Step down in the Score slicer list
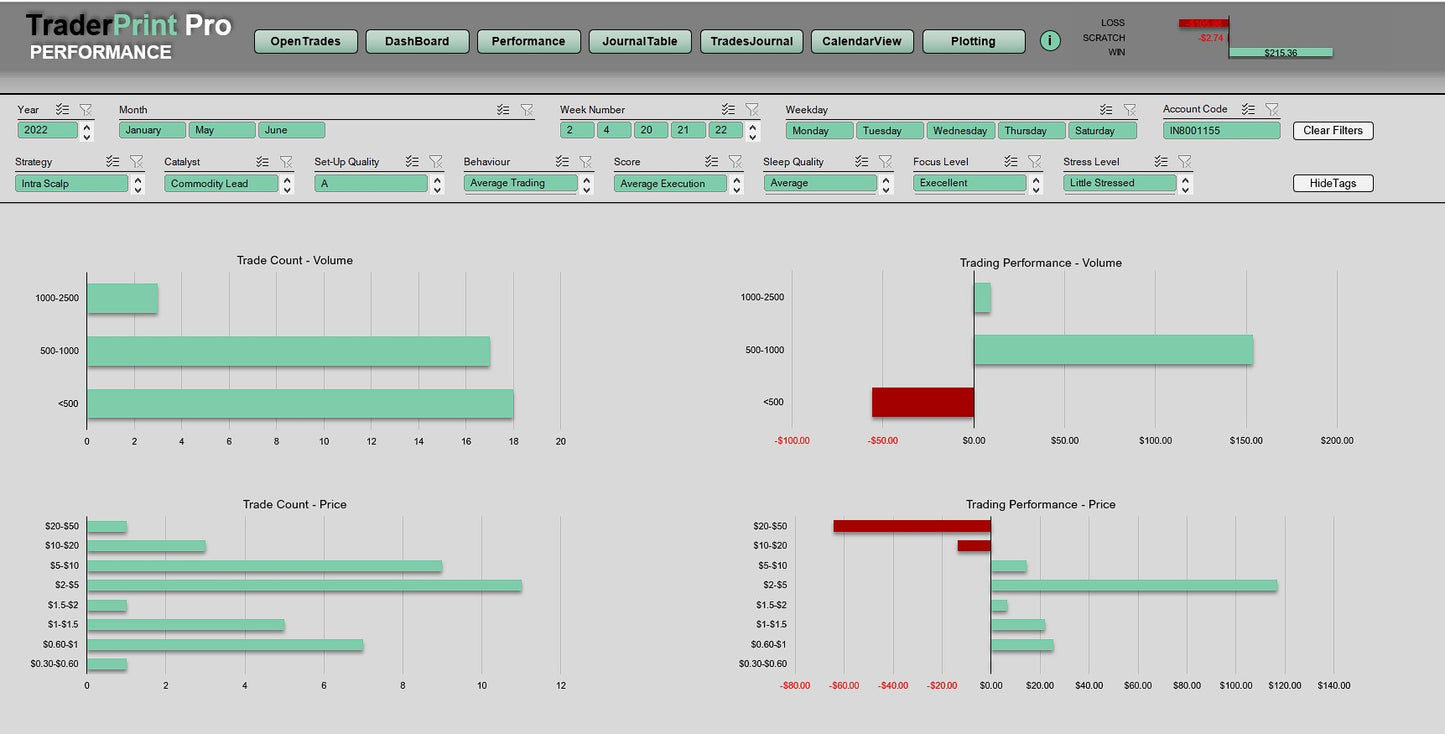Image resolution: width=1445 pixels, height=734 pixels. (x=736, y=189)
